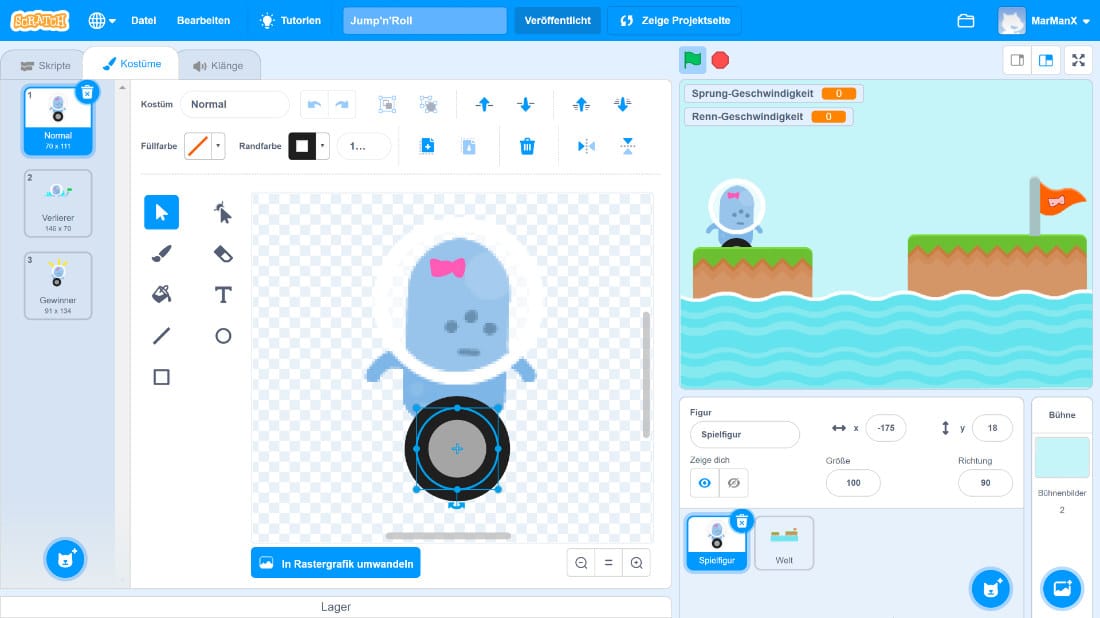This screenshot has height=618, width=1100.
Task: Select the Brush tool
Action: 162,254
